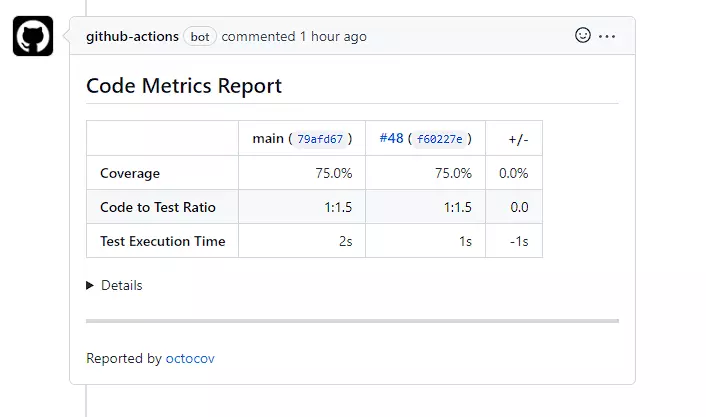Open commit f60227e hash
The width and height of the screenshot is (706, 417).
coord(439,139)
